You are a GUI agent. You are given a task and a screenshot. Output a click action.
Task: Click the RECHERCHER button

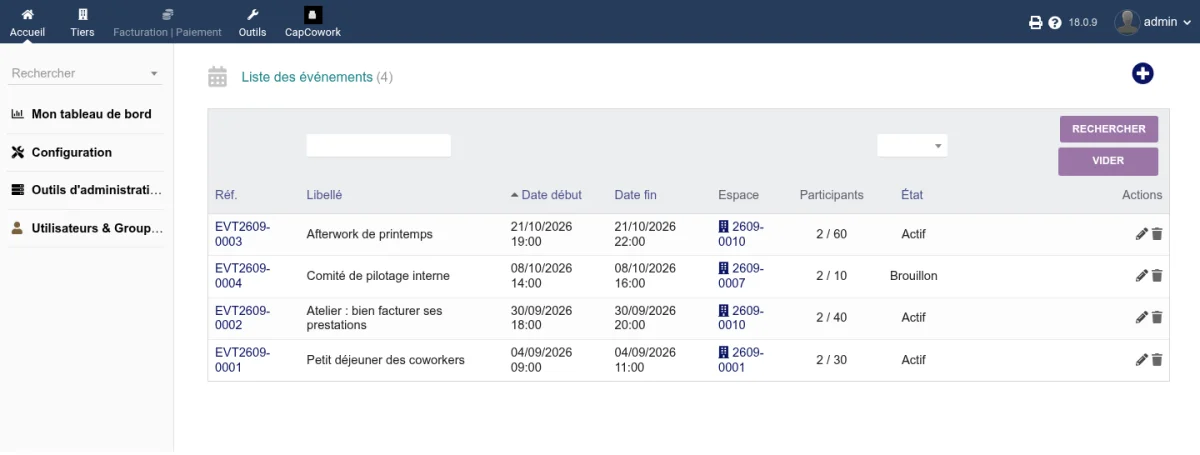click(x=1109, y=129)
